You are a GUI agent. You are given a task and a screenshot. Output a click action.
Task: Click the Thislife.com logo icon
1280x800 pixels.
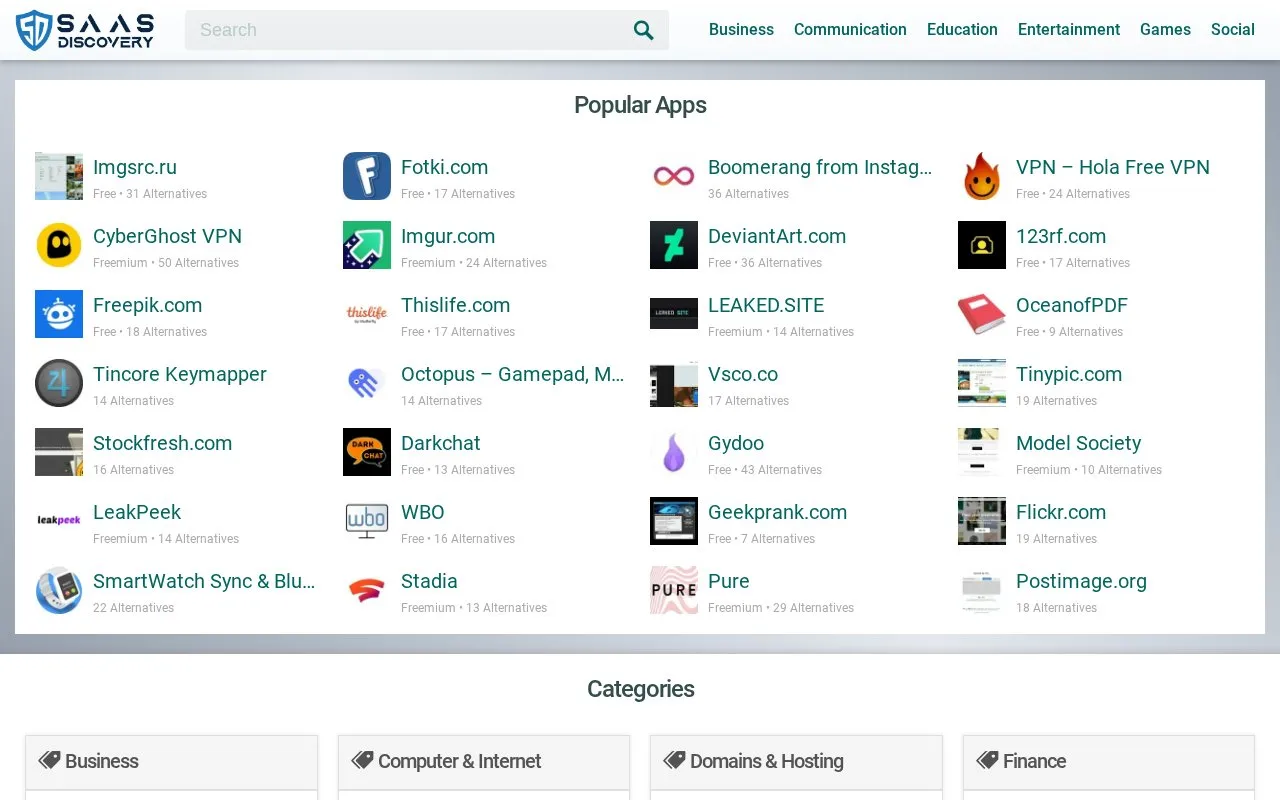367,314
